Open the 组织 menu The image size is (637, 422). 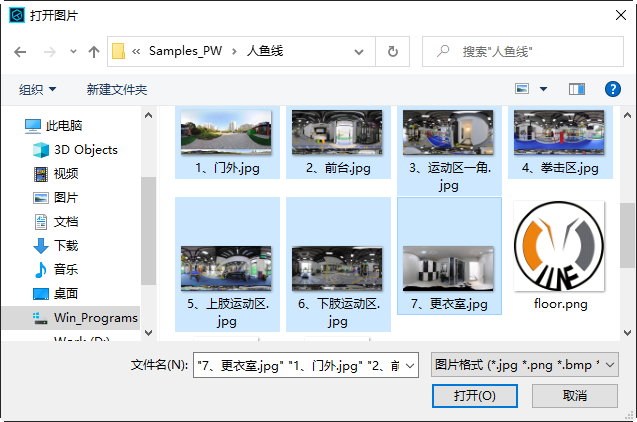point(38,90)
